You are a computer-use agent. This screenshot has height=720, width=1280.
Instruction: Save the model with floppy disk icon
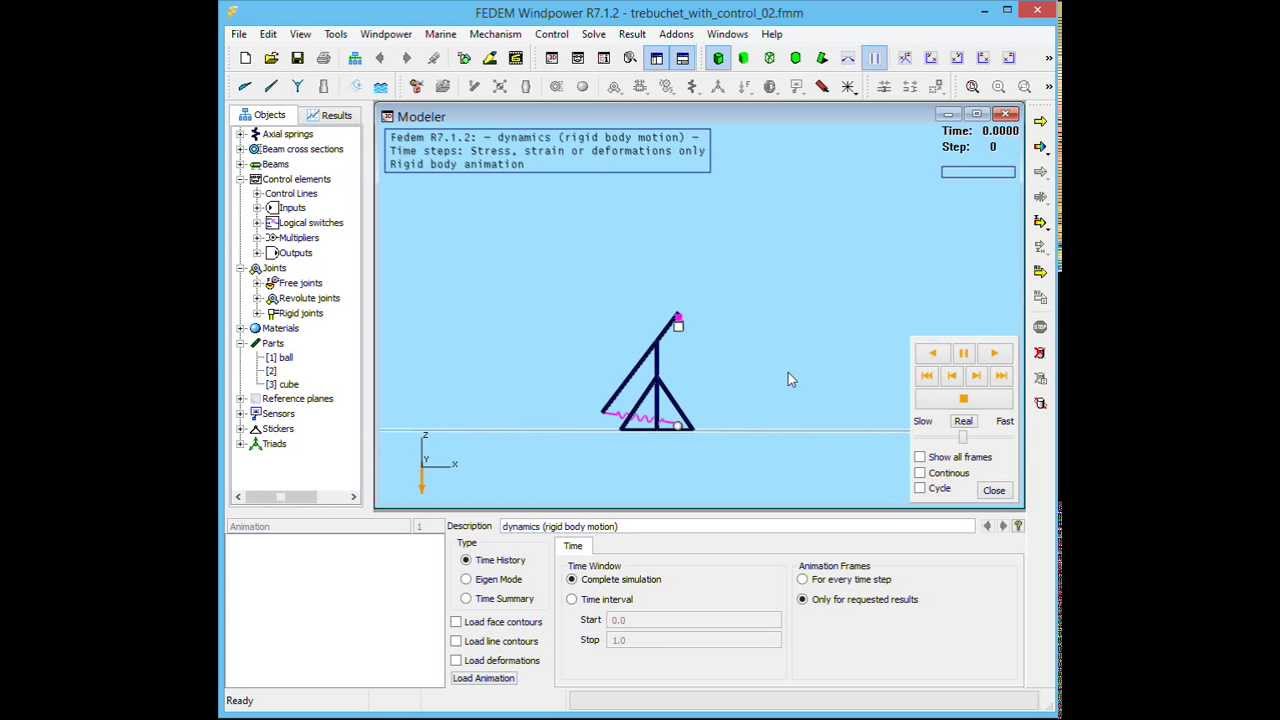click(x=297, y=58)
